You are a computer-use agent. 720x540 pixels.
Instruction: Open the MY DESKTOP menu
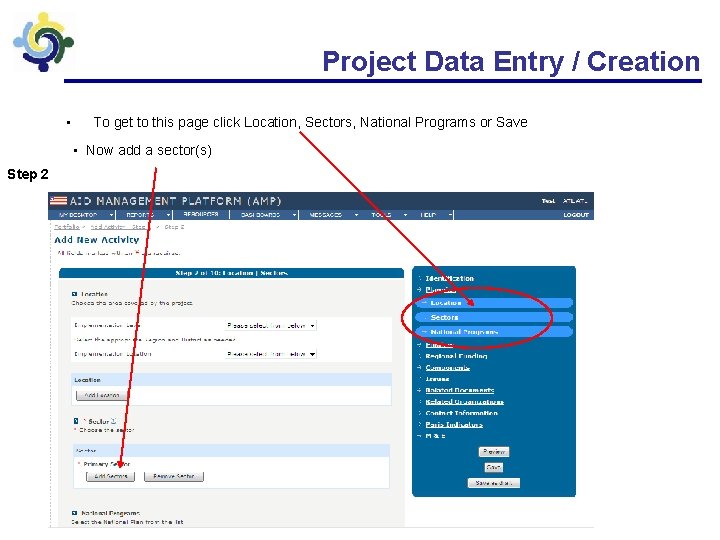[78, 215]
